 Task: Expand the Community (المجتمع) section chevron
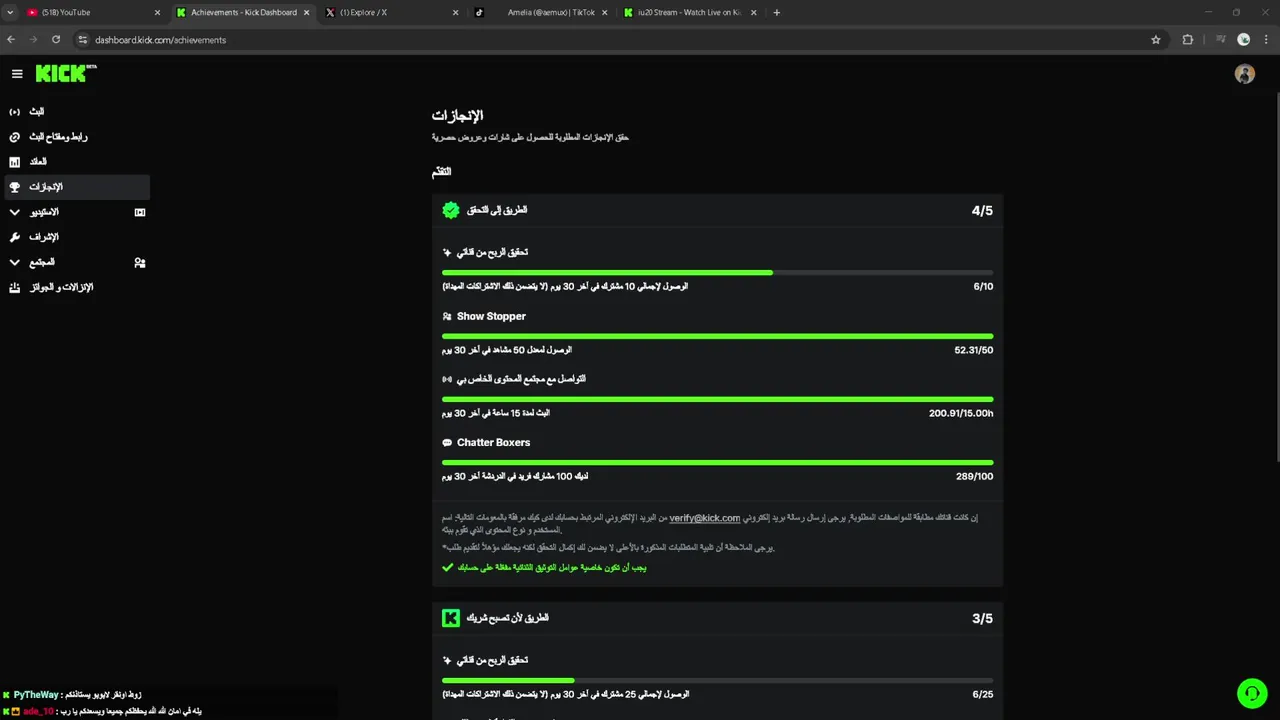tap(14, 262)
